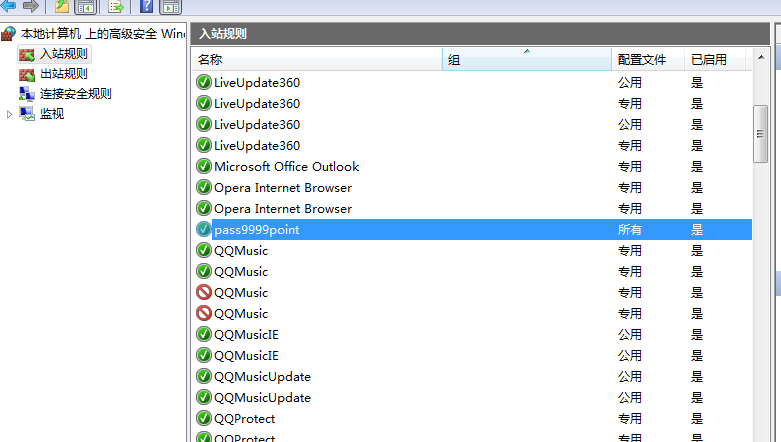
Task: Select 连接安全规则 in the tree
Action: (x=75, y=94)
